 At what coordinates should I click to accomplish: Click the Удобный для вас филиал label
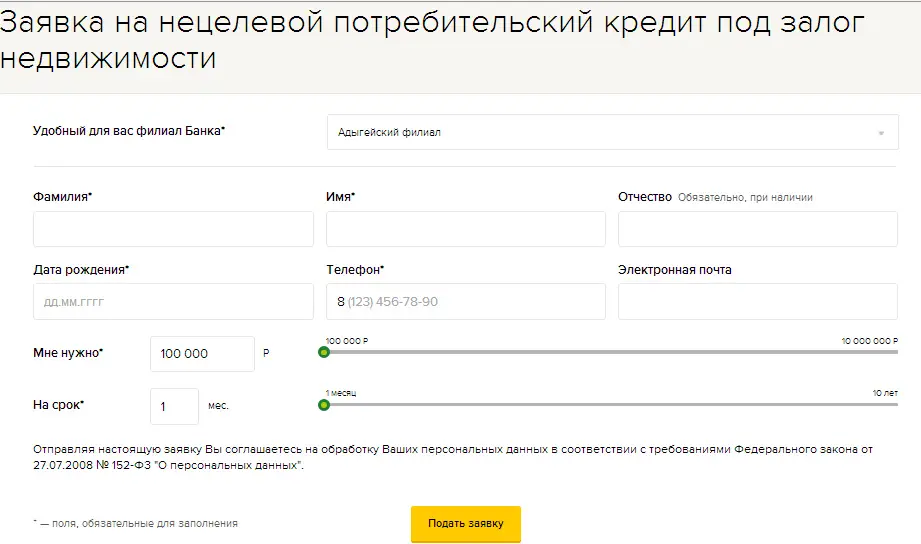click(129, 130)
